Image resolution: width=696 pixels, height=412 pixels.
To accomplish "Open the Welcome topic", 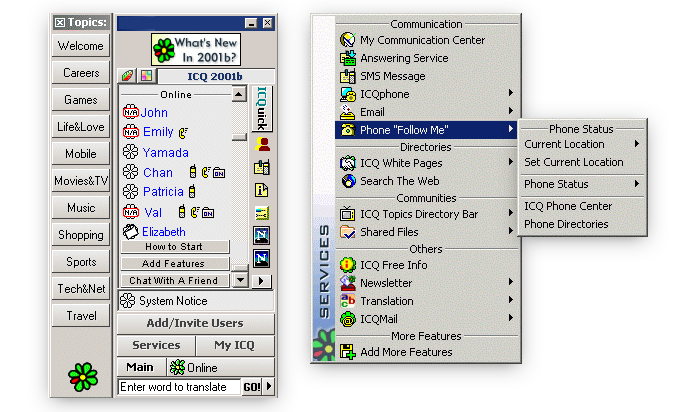I will click(80, 46).
